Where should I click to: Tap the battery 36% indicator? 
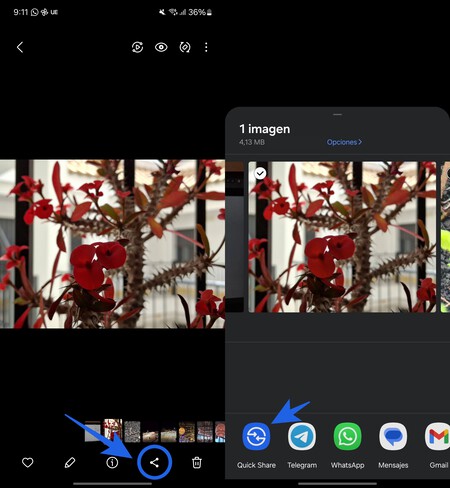pyautogui.click(x=200, y=12)
